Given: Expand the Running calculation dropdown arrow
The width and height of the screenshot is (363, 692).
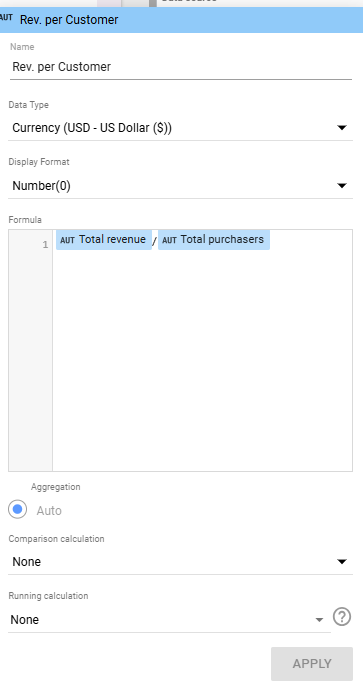Looking at the screenshot, I should coord(319,620).
